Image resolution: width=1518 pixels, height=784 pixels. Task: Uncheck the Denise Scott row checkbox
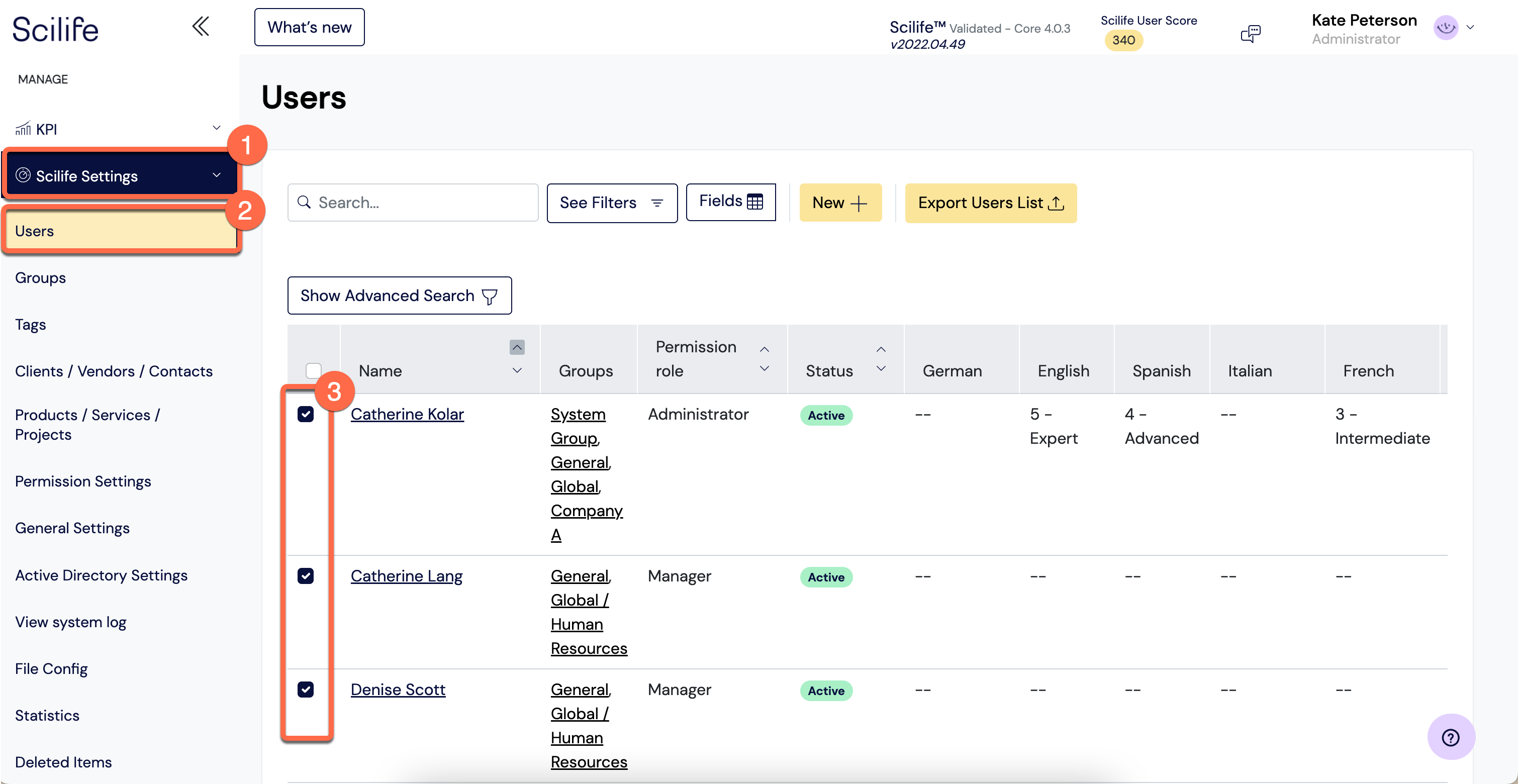click(x=305, y=689)
